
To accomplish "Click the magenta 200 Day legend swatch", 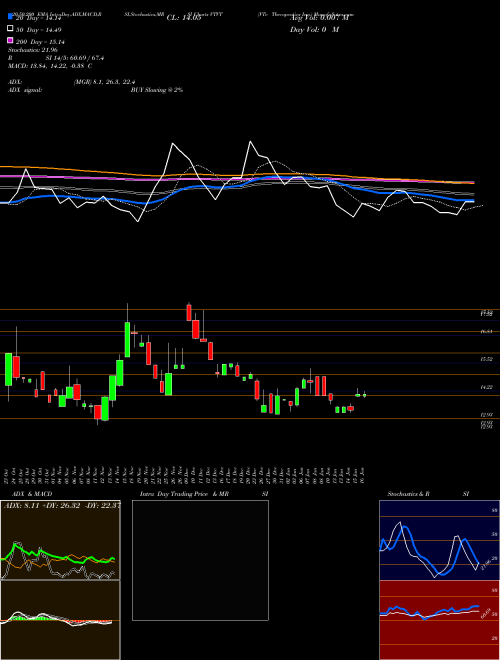I will (x=10, y=41).
